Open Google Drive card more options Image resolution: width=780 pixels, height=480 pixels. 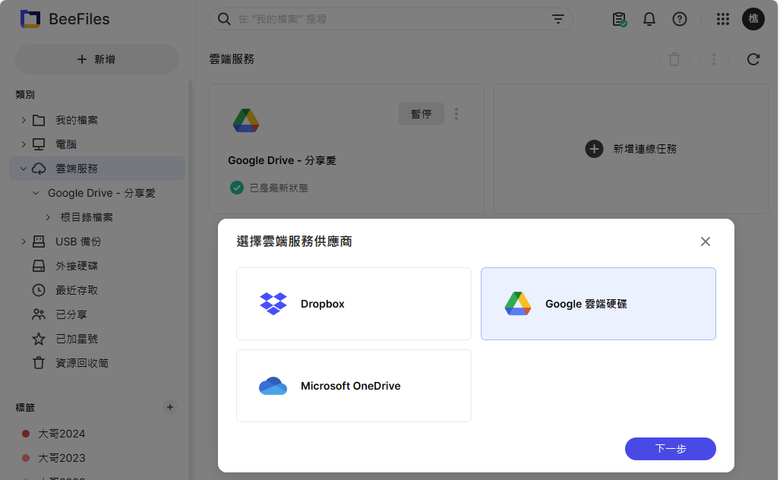click(456, 114)
